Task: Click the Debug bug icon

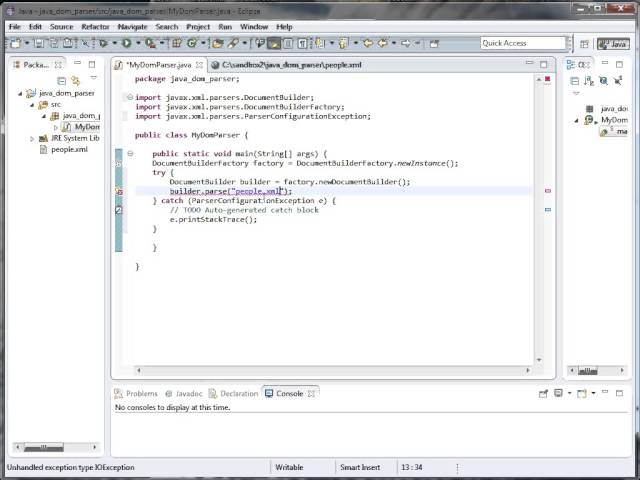Action: click(x=103, y=43)
